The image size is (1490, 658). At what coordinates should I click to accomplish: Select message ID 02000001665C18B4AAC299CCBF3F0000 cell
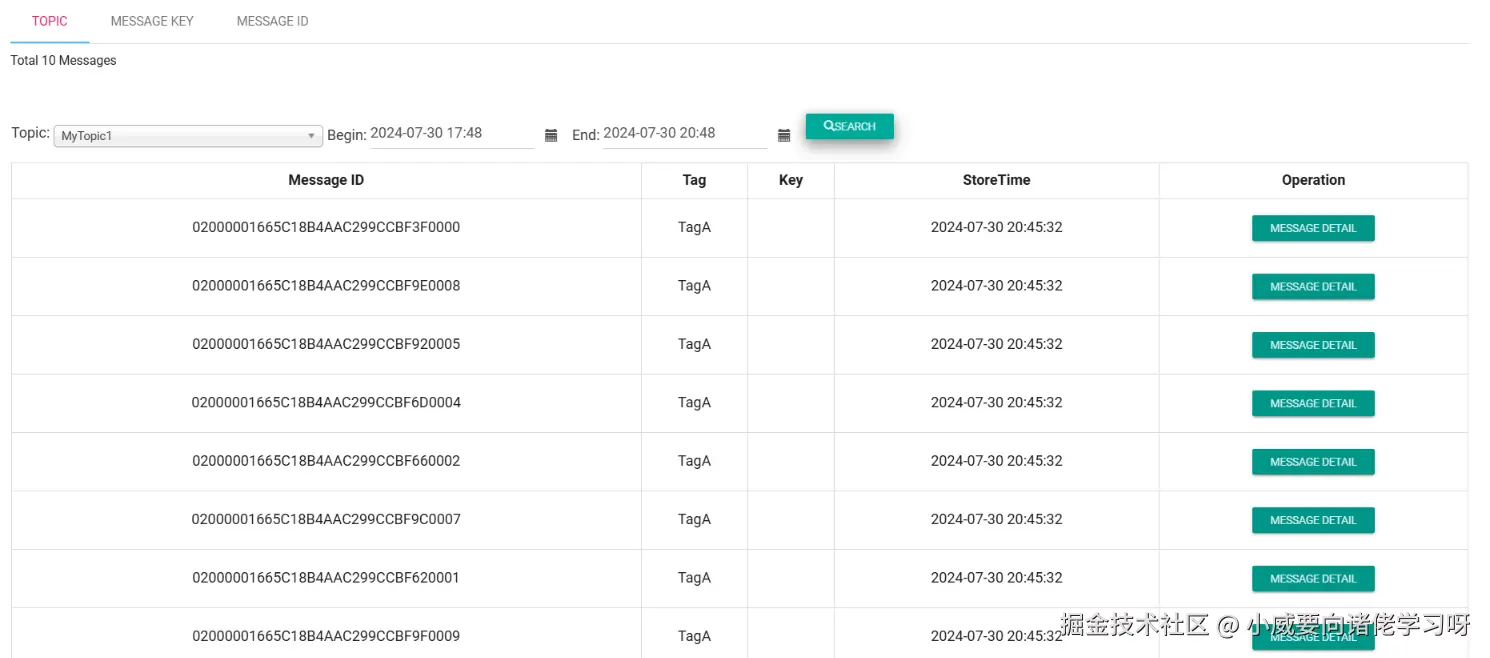[x=326, y=227]
